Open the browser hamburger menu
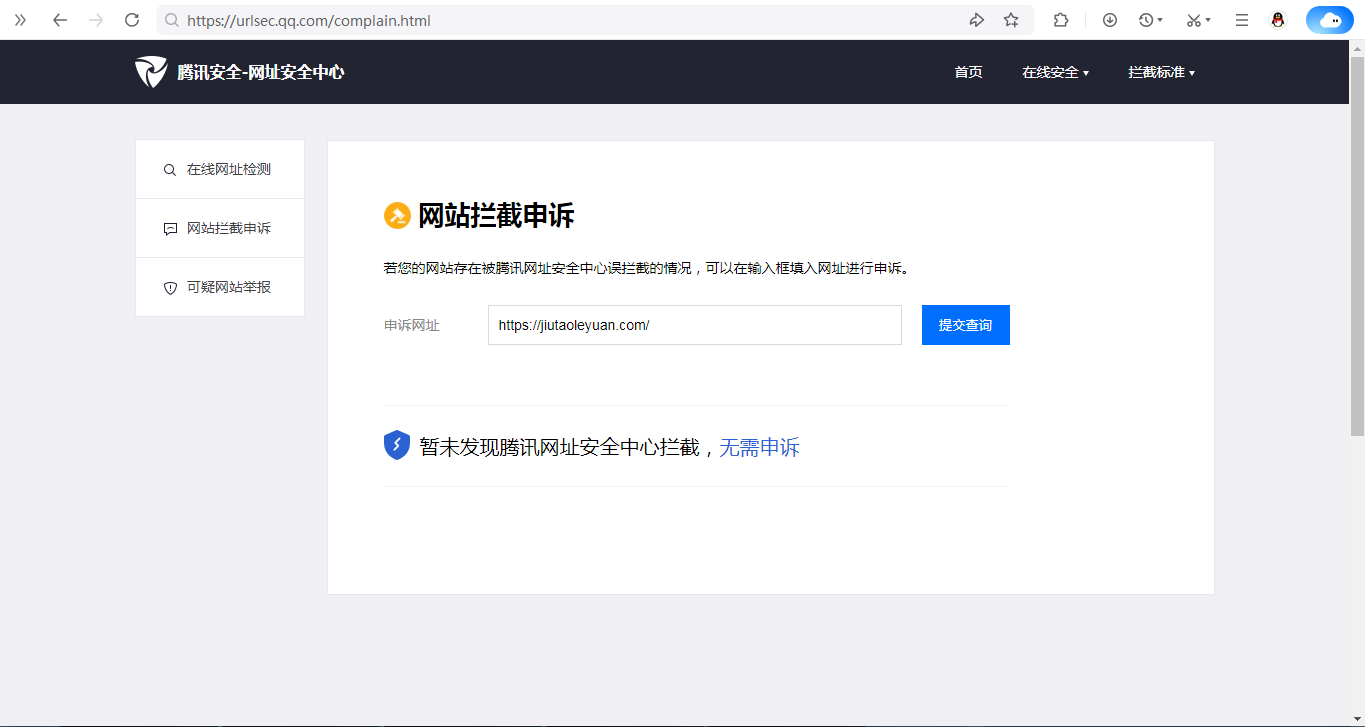This screenshot has height=727, width=1365. (1242, 20)
